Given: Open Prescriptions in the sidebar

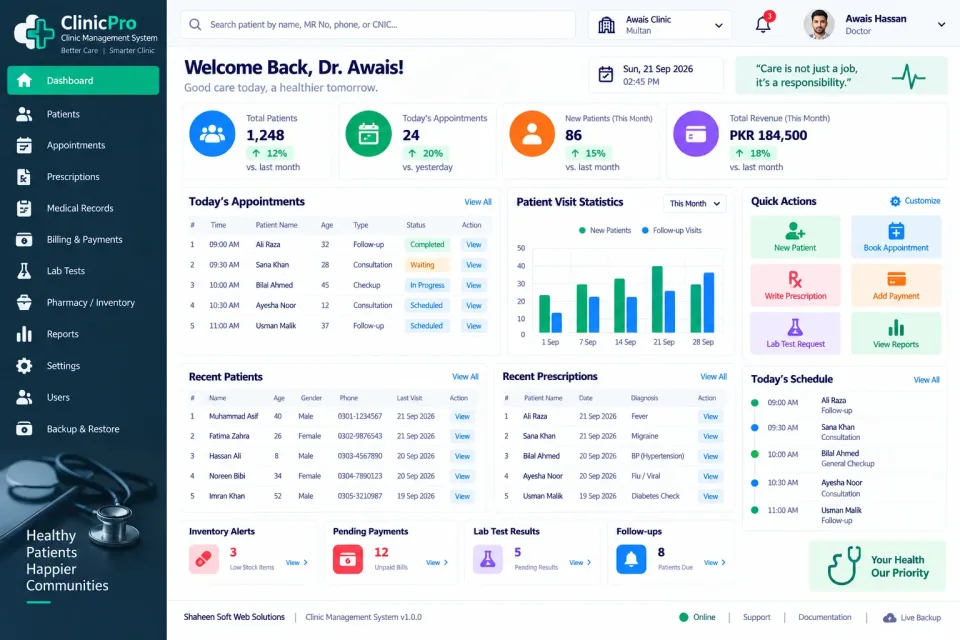Looking at the screenshot, I should [x=83, y=177].
